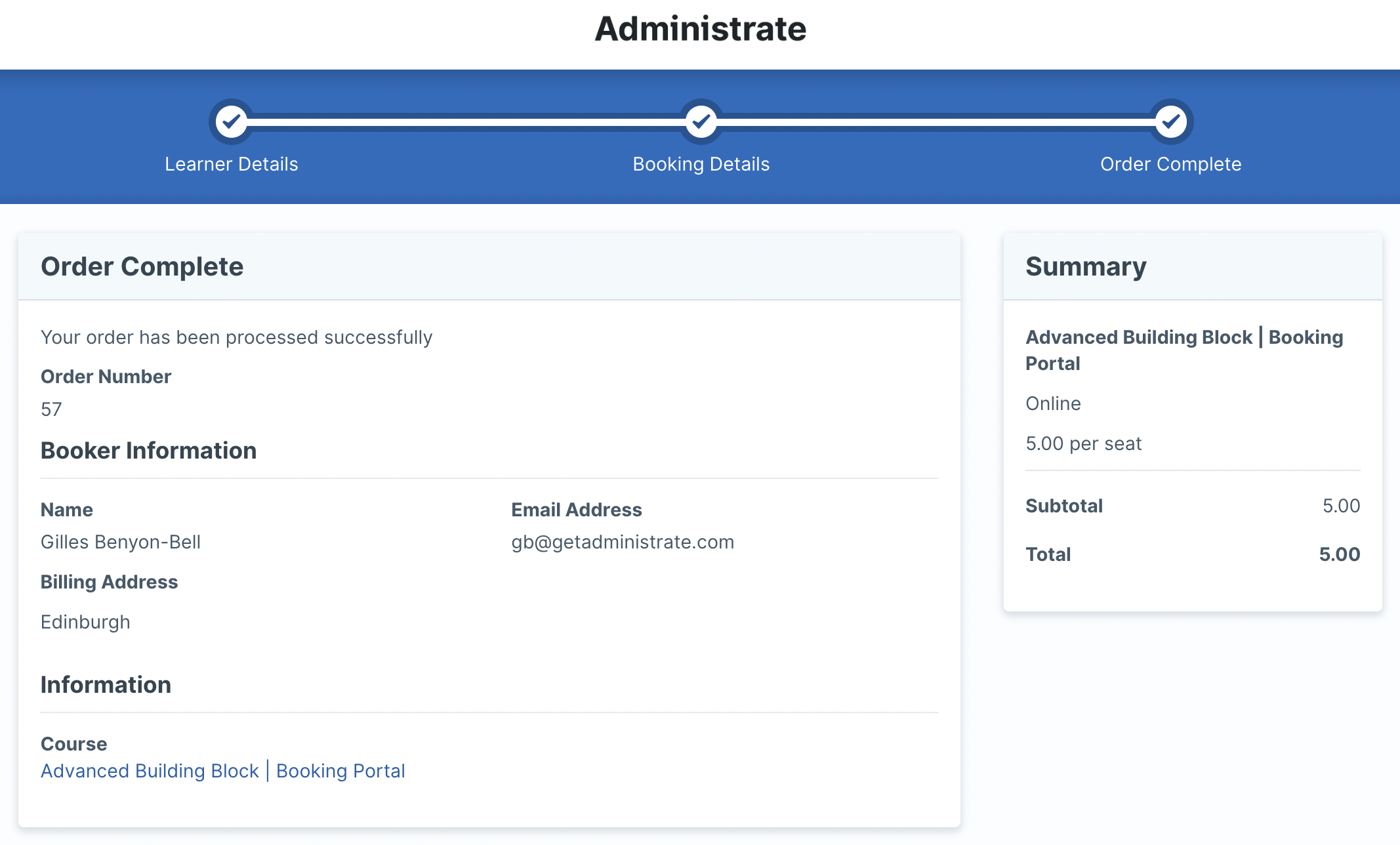The image size is (1400, 845).
Task: Click the Booking Details checkmark step icon
Action: pyautogui.click(x=701, y=121)
